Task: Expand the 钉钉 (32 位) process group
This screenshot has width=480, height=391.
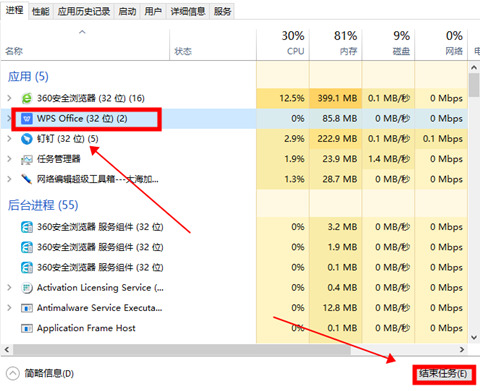Action: tap(9, 139)
